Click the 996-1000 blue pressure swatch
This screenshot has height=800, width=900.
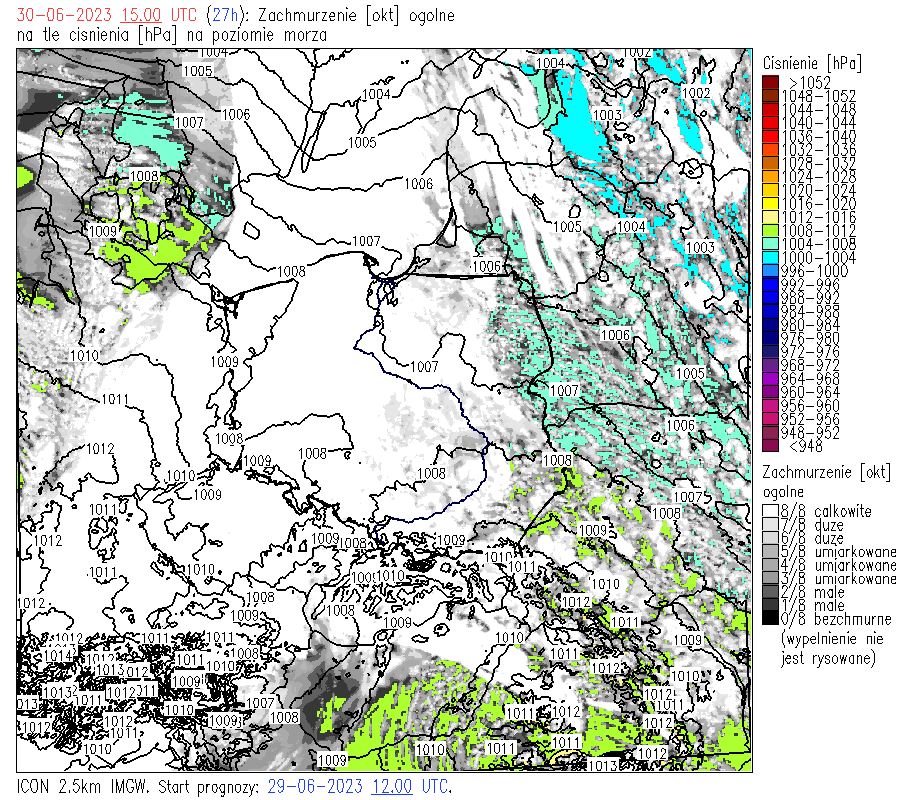(770, 271)
